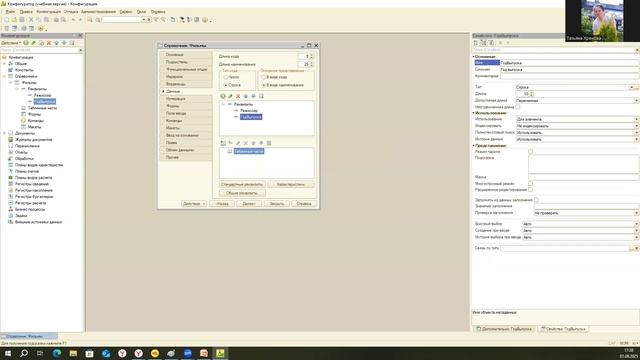Click Далее button in Фильмы dialog
The width and height of the screenshot is (640, 360).
[x=249, y=204]
